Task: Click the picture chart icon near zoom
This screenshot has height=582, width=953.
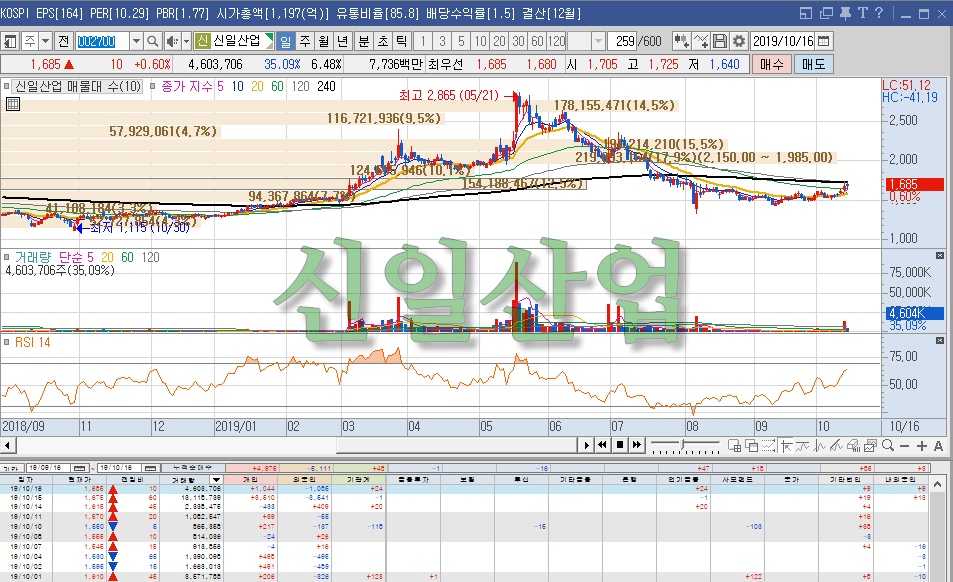Action: tap(870, 446)
